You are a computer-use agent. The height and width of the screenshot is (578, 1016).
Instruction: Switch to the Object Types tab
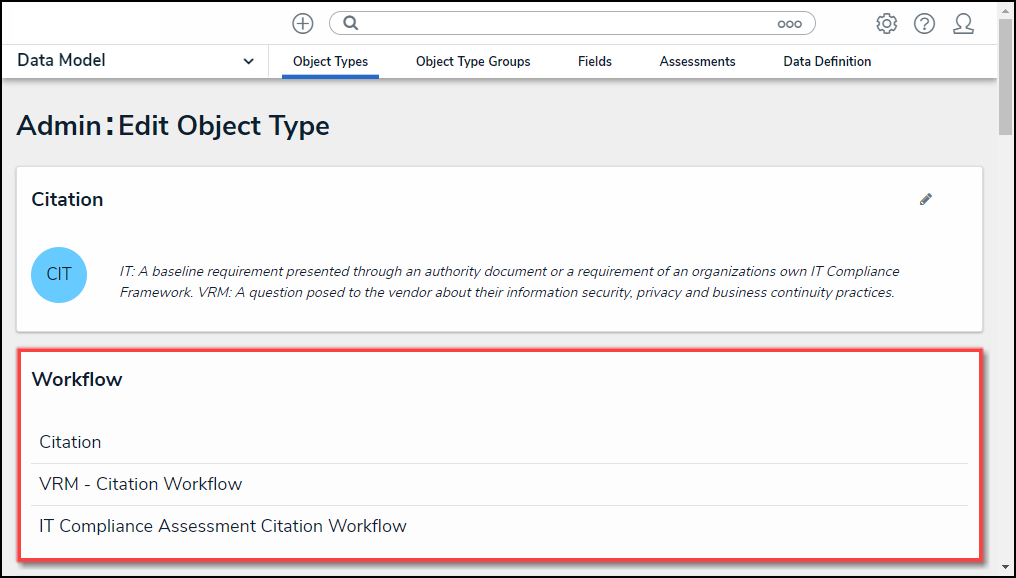tap(330, 62)
